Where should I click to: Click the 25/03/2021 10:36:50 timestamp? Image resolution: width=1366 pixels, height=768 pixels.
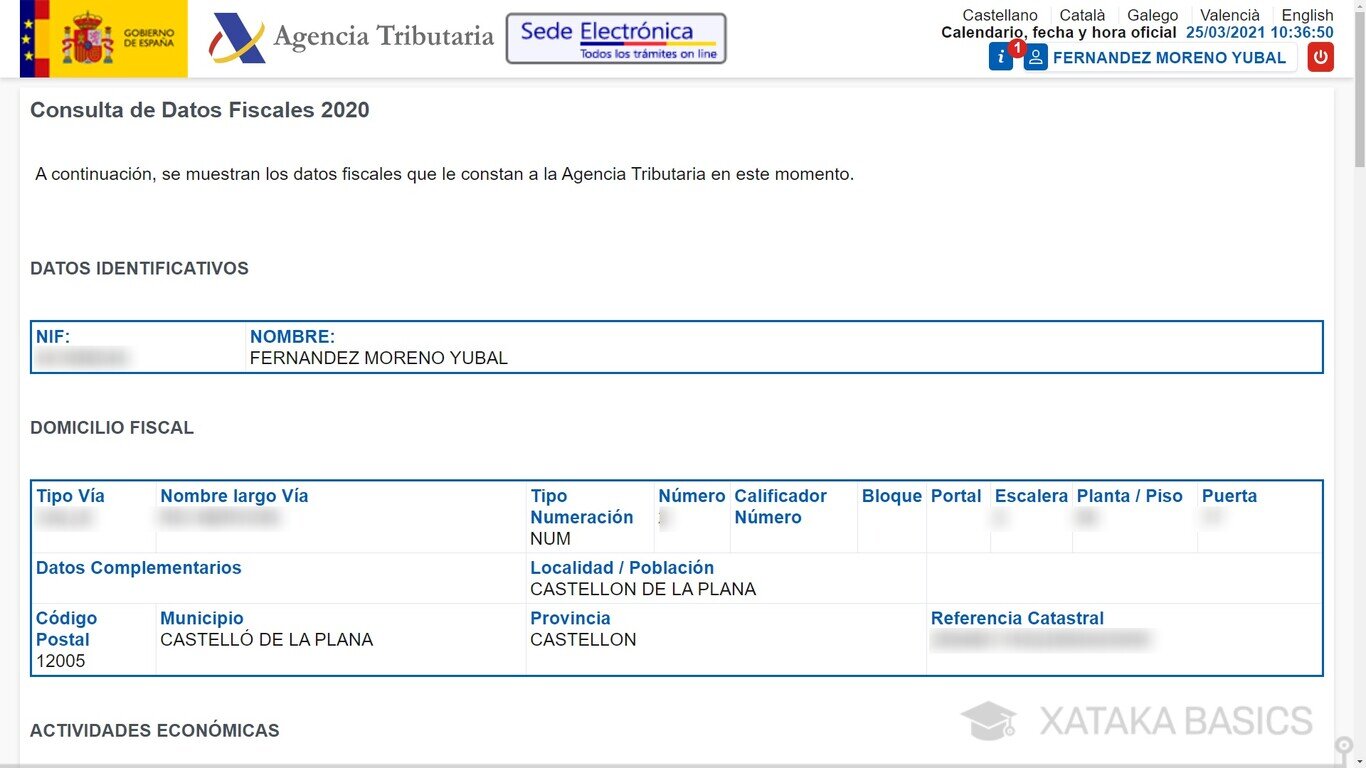1260,33
